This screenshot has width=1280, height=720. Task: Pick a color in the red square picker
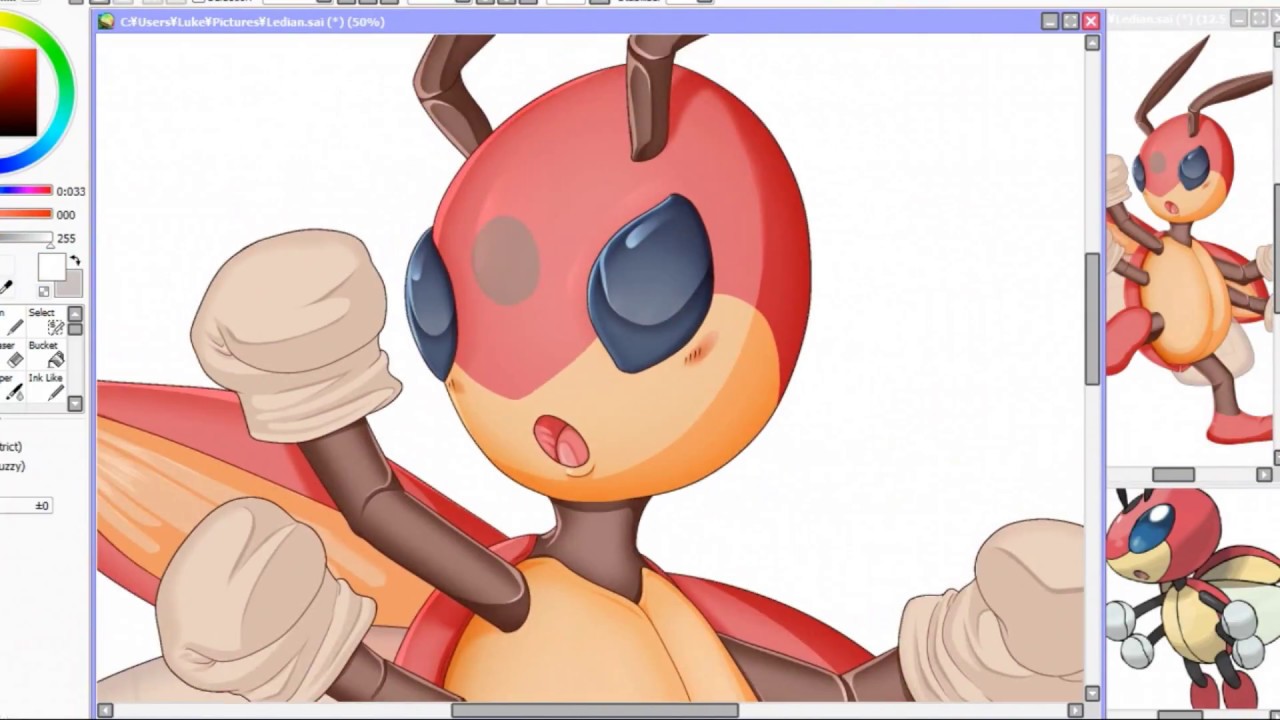click(x=18, y=92)
